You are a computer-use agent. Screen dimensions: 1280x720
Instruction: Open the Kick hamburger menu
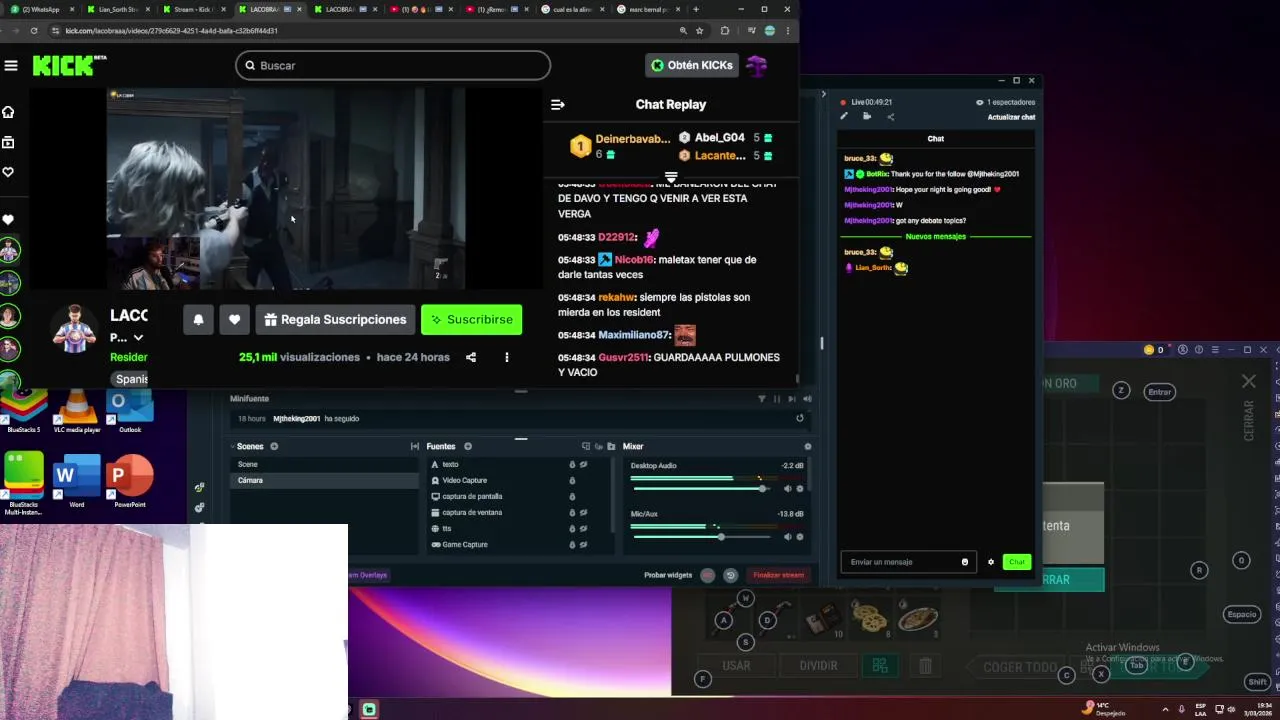(x=11, y=66)
